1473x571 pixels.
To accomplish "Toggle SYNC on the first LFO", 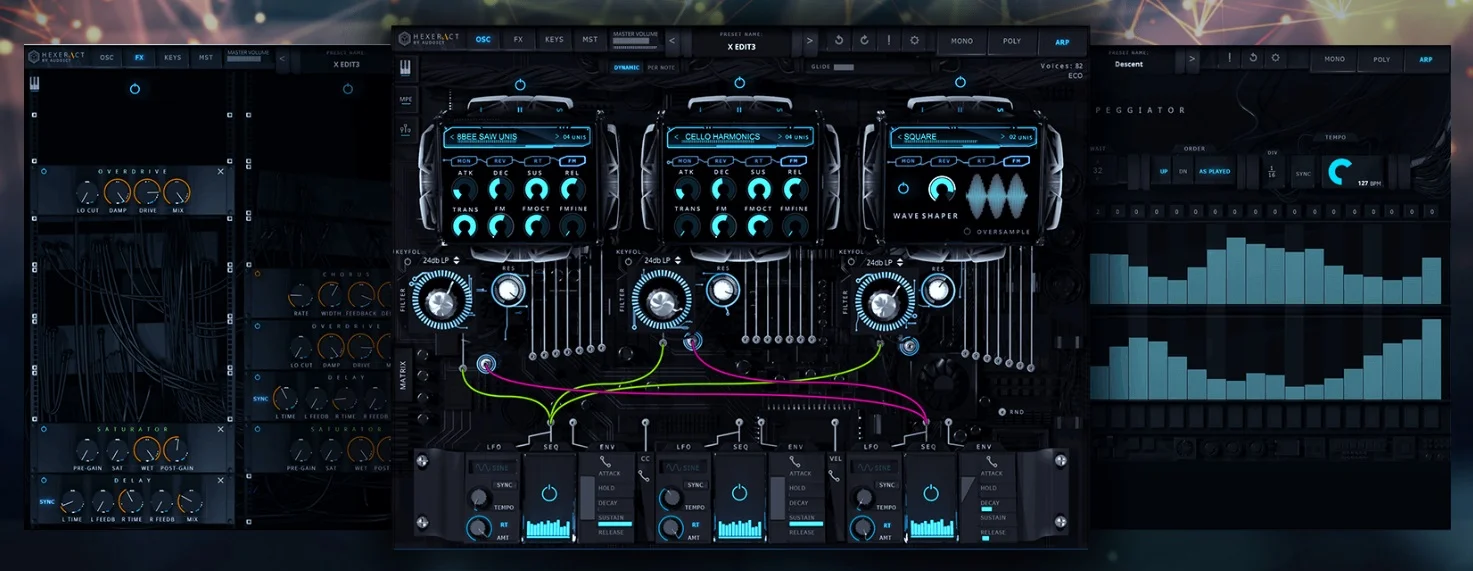I will click(x=505, y=484).
